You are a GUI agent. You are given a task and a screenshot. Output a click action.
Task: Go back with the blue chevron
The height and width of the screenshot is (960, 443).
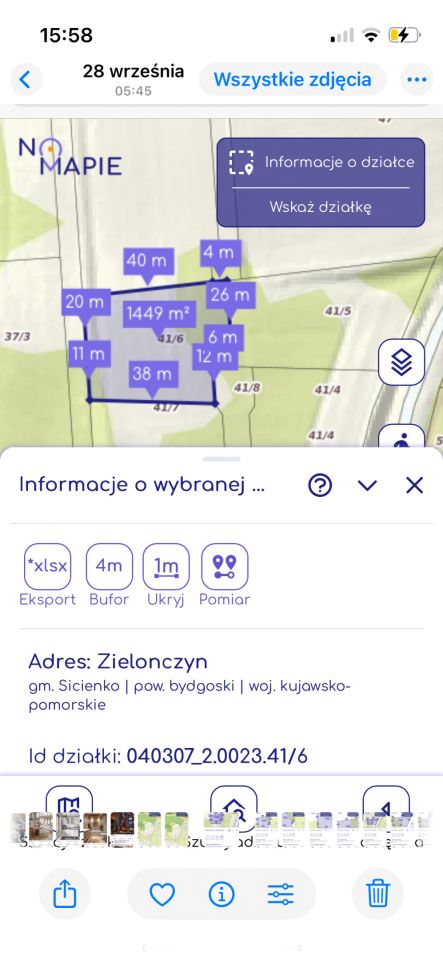pos(25,80)
